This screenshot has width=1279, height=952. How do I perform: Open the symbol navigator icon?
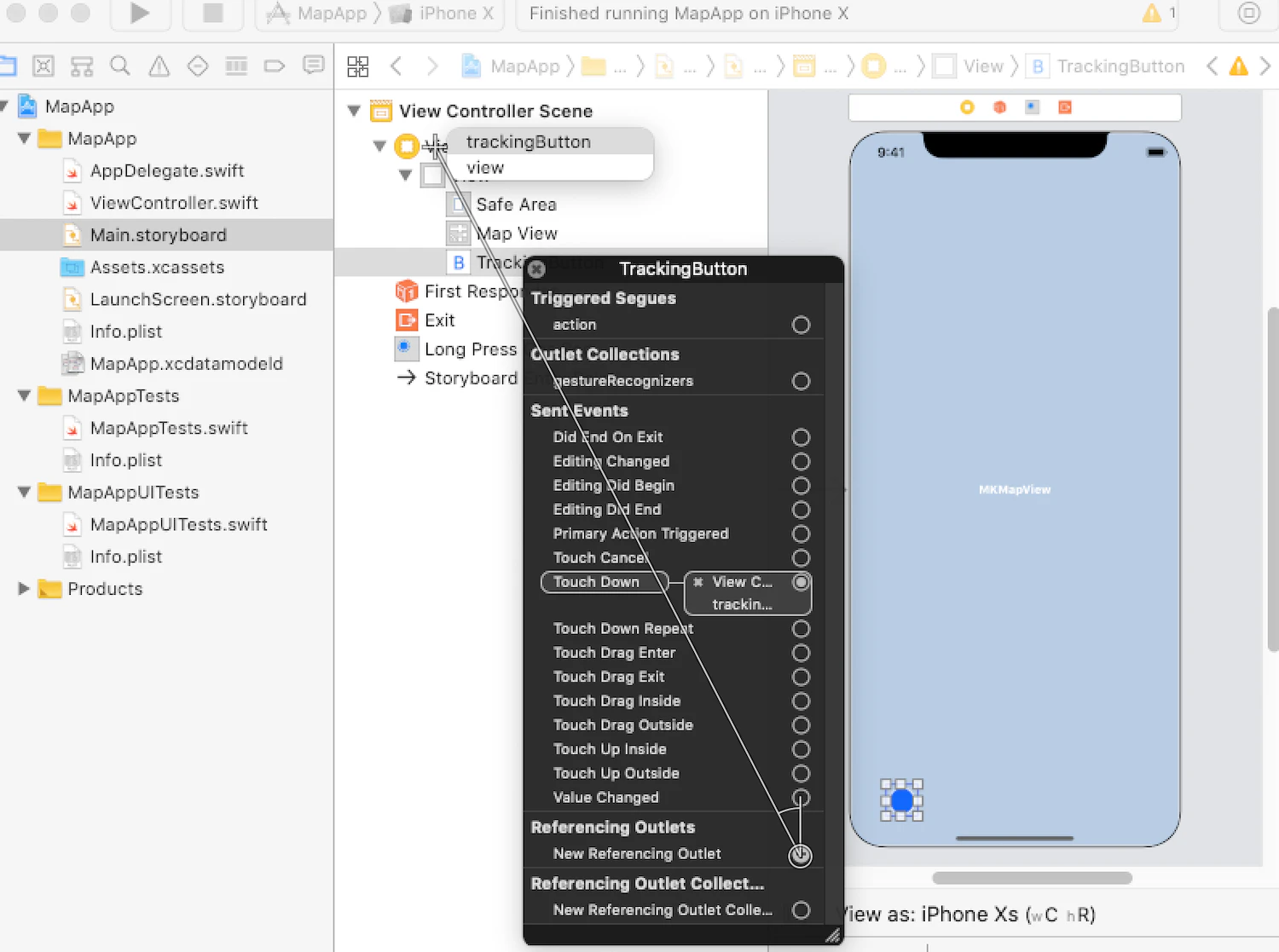coord(82,66)
